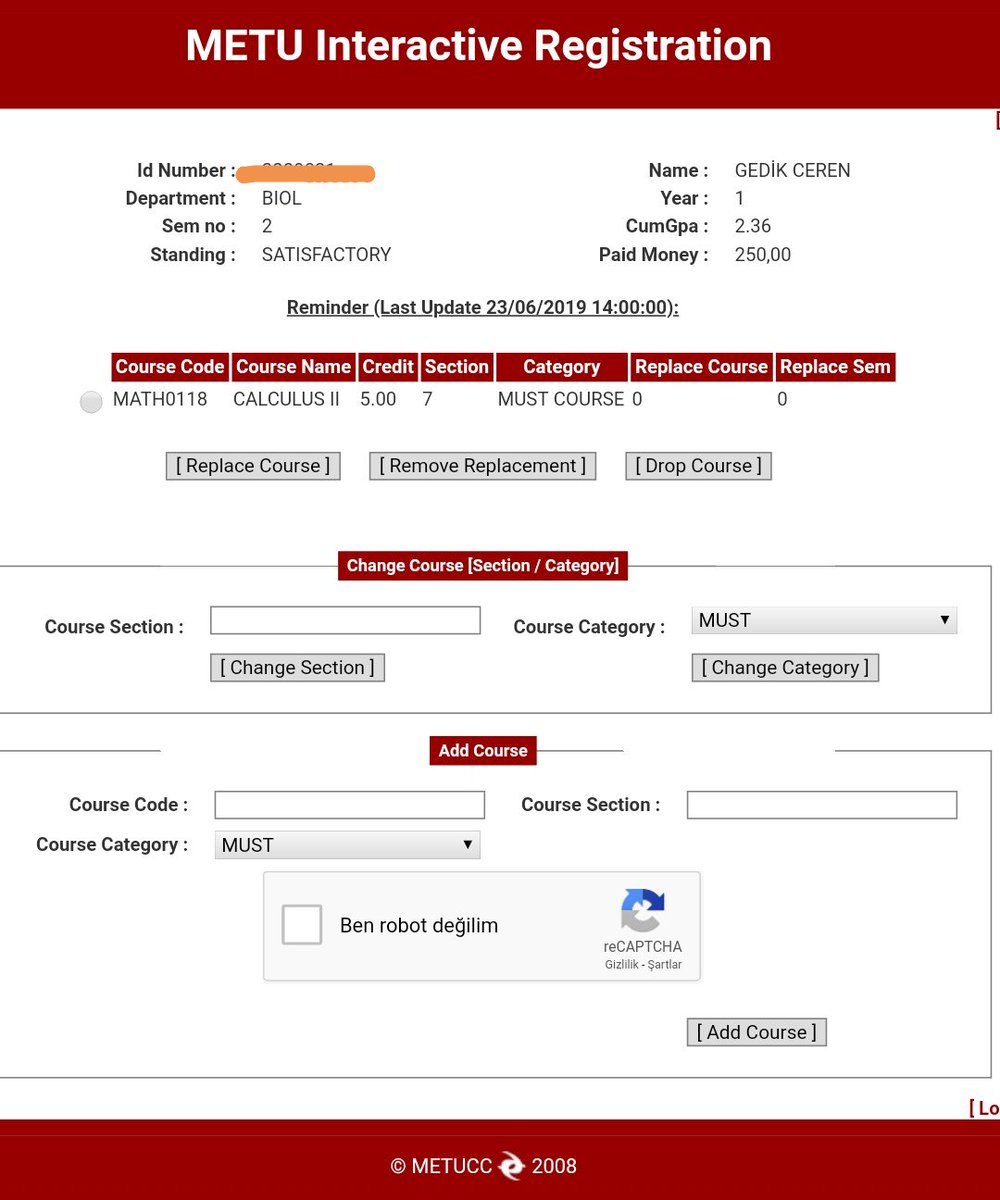This screenshot has width=1000, height=1200.
Task: Click the reCAPTCHA logo icon
Action: point(642,911)
